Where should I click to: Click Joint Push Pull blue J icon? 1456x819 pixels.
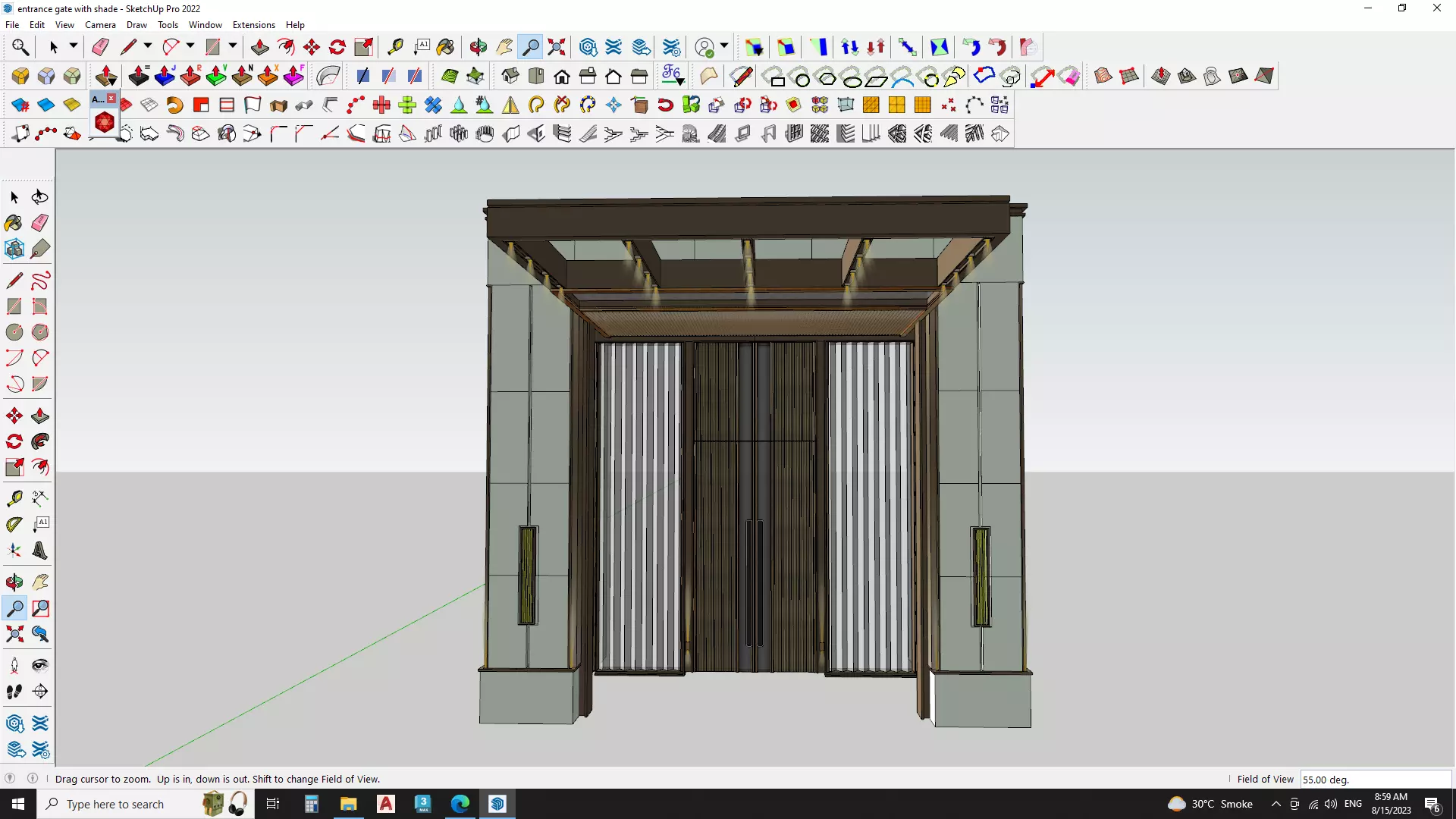[x=165, y=76]
